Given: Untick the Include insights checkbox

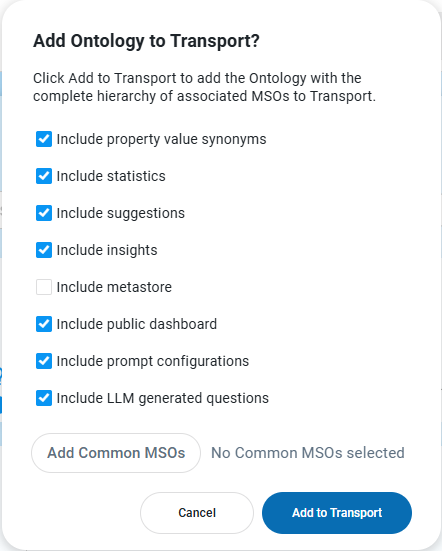Looking at the screenshot, I should point(44,250).
